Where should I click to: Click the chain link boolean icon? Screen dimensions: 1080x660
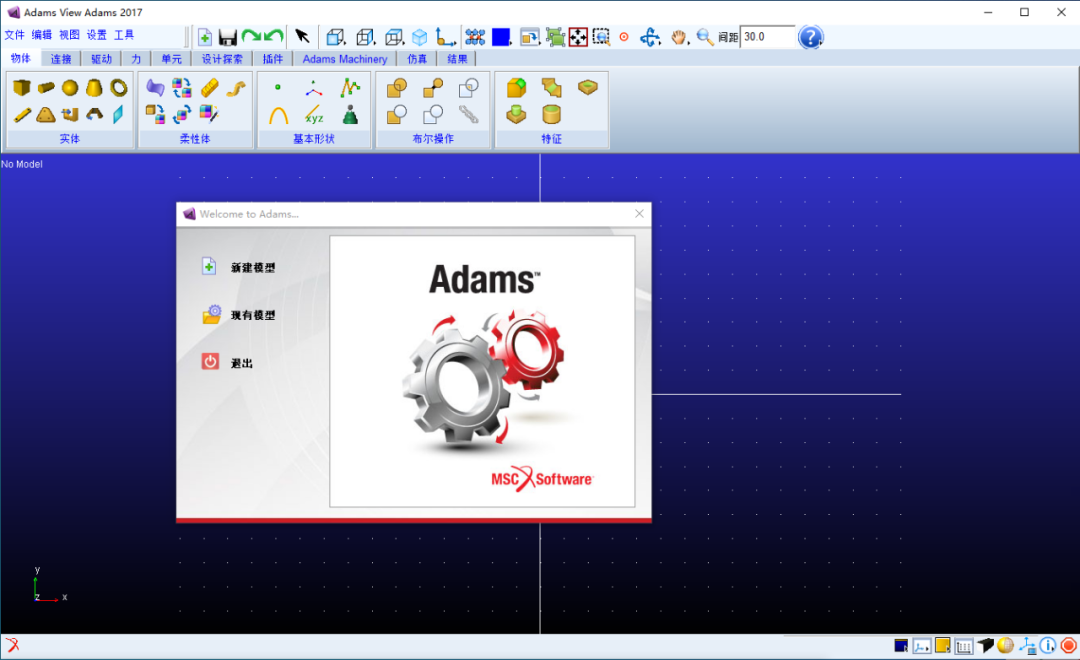pos(468,114)
